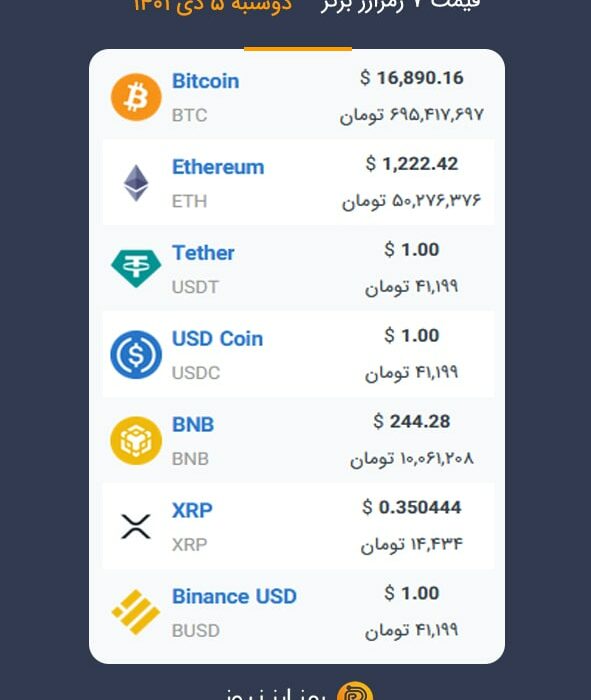Open the USD Coin name link

click(217, 338)
